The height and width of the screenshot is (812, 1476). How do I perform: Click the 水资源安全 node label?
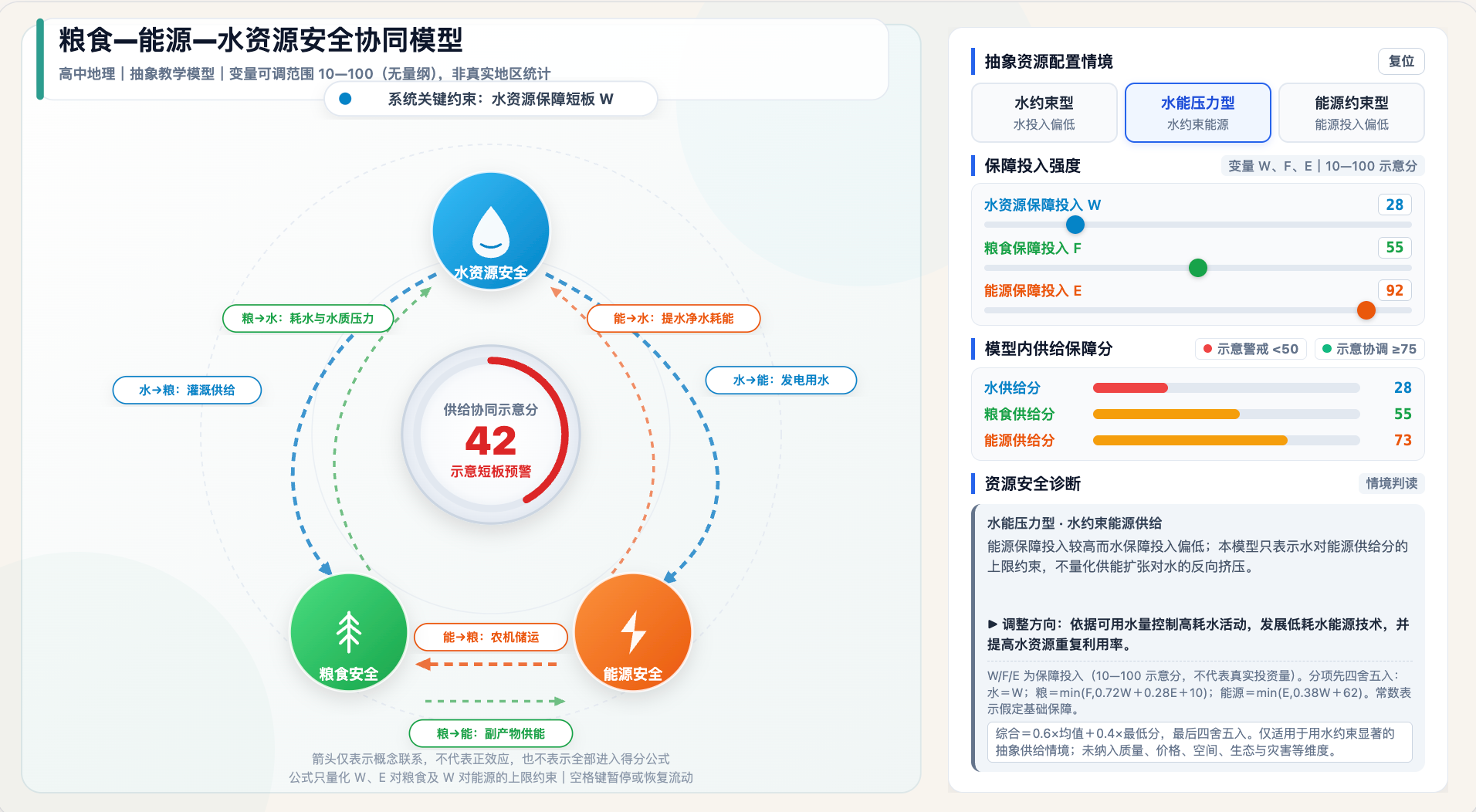[491, 272]
